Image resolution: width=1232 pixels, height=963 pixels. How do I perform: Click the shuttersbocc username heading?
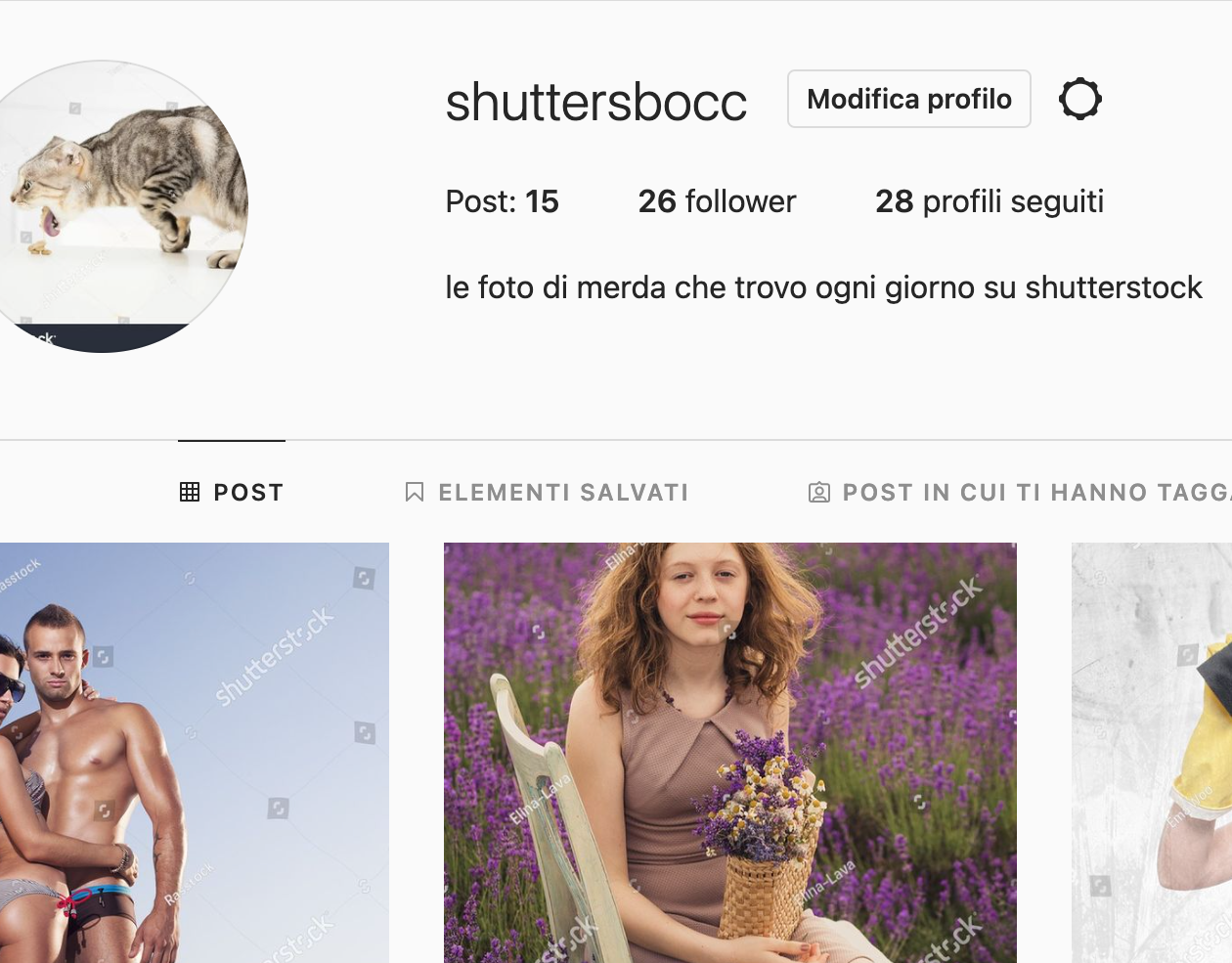[x=596, y=102]
